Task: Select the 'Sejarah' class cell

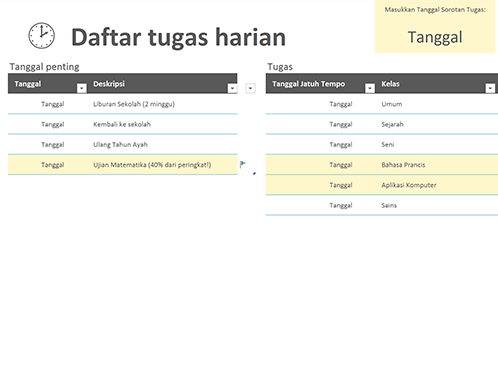Action: point(392,124)
